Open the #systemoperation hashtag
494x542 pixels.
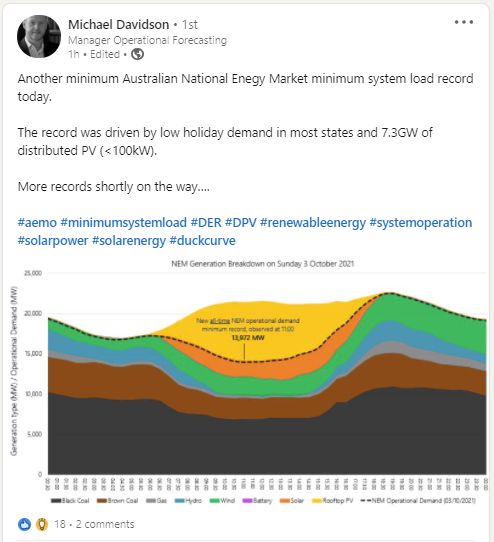pos(421,222)
